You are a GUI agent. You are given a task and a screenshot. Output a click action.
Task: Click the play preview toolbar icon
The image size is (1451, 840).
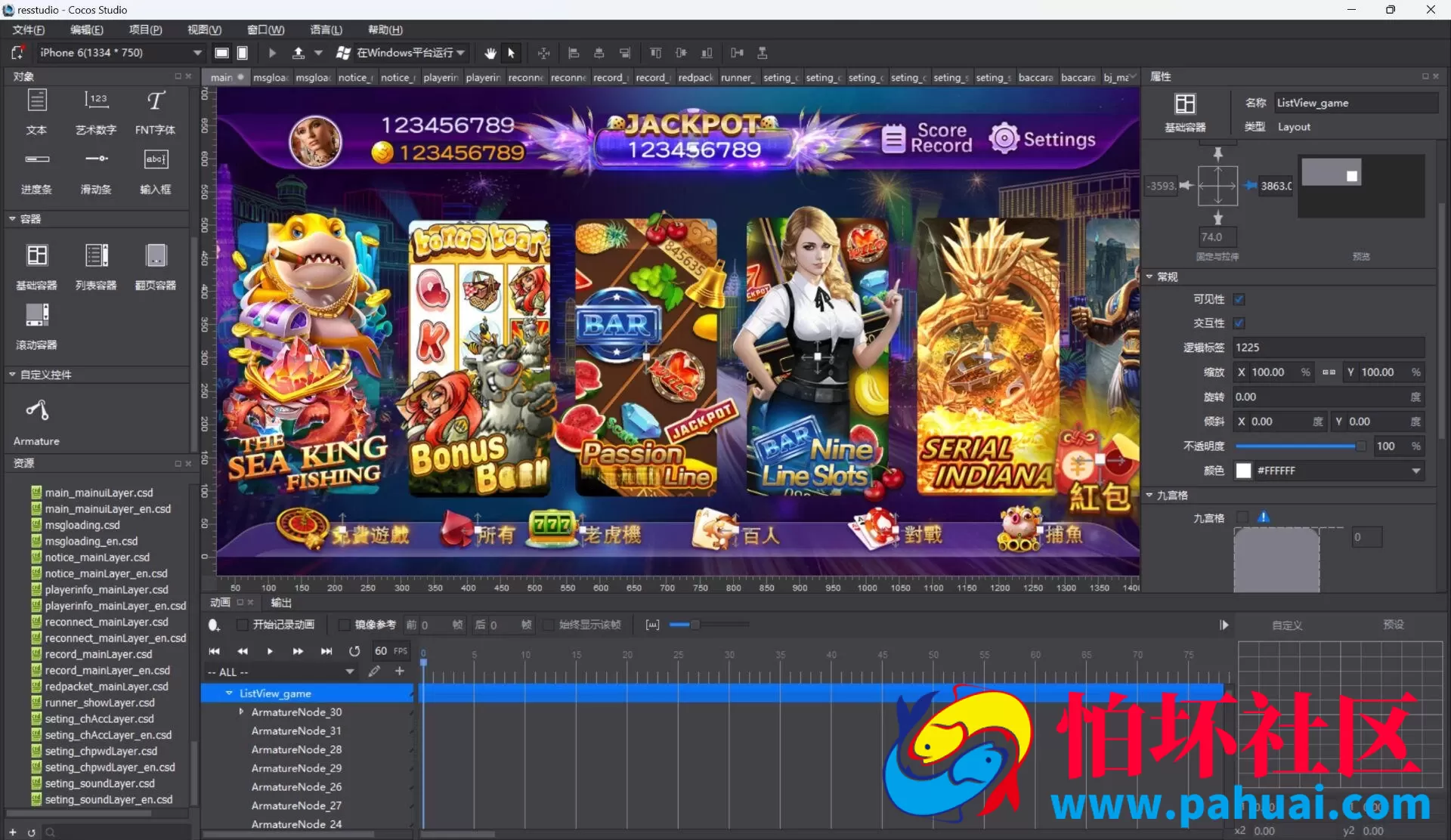272,53
